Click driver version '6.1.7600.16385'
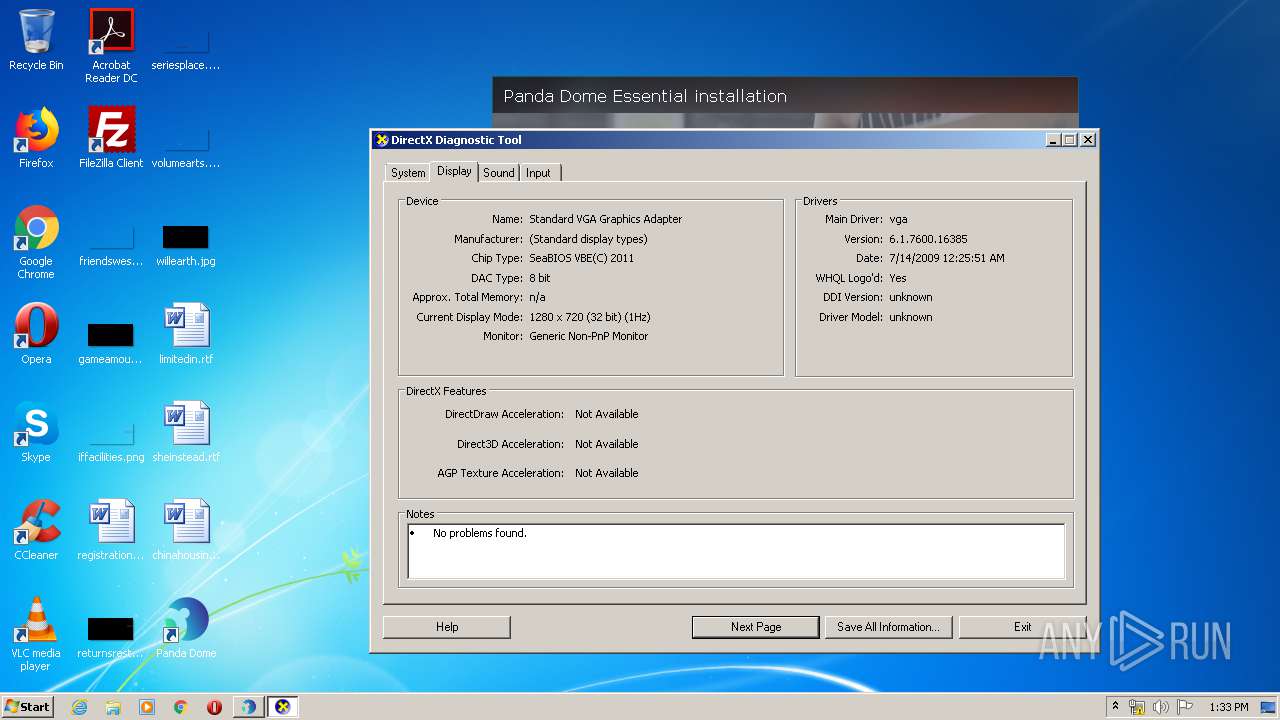 pos(928,239)
